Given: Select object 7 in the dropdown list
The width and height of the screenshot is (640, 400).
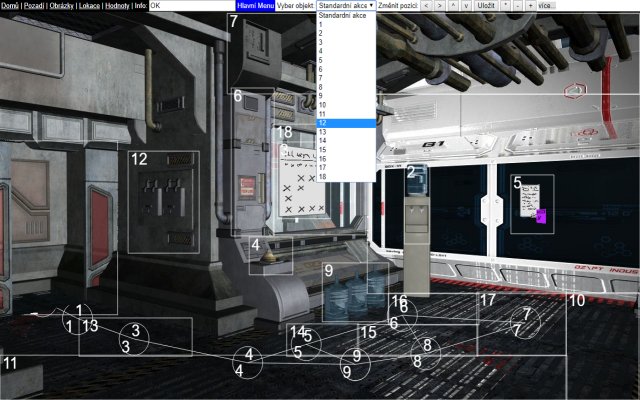Looking at the screenshot, I should [346, 78].
